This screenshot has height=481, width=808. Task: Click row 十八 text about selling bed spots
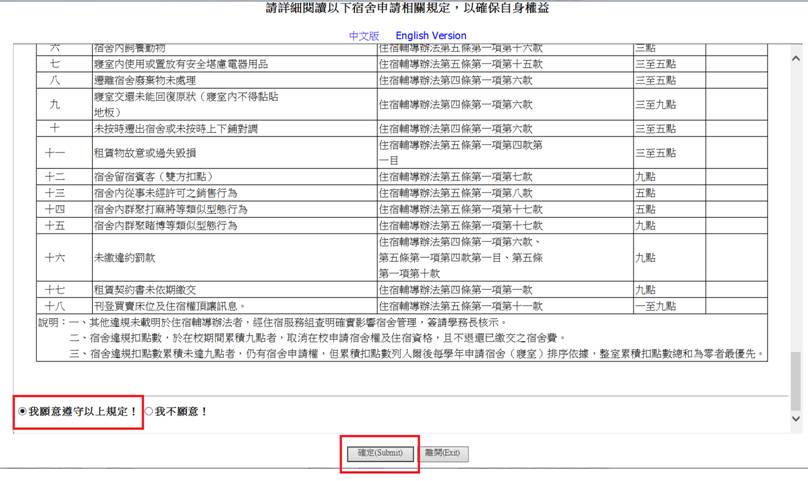click(x=169, y=305)
